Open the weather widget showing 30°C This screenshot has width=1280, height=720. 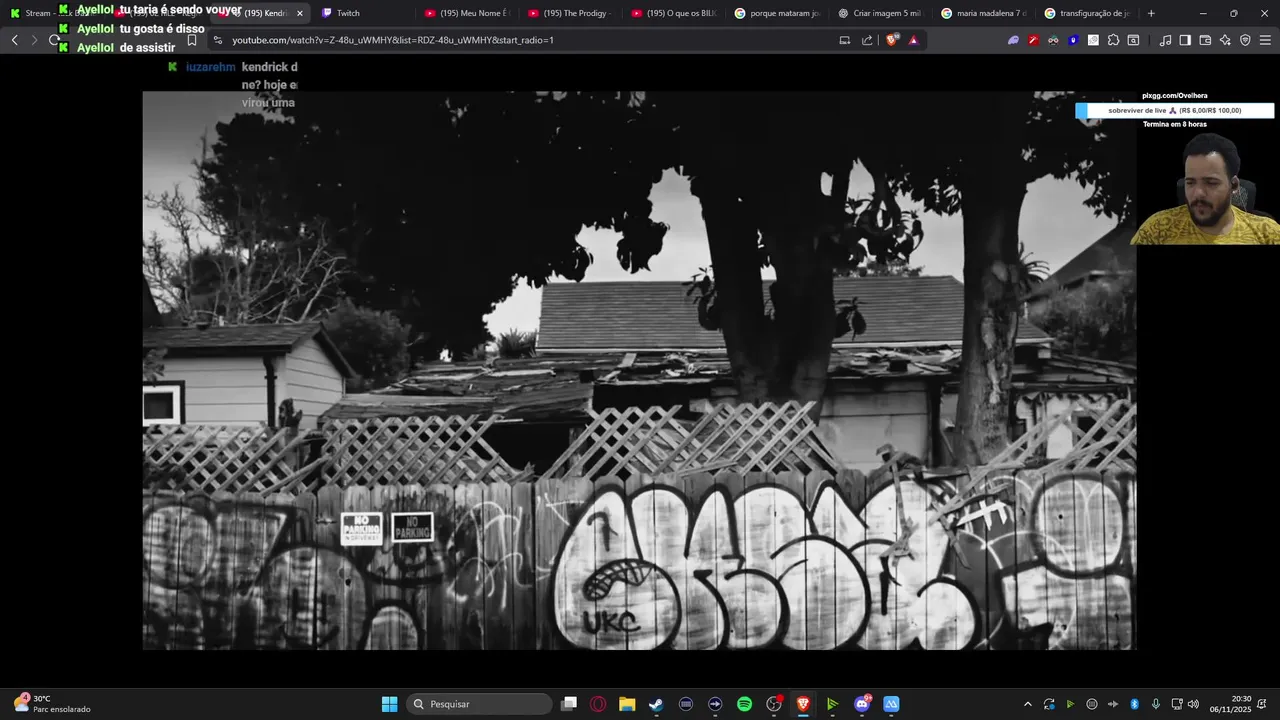click(x=52, y=704)
